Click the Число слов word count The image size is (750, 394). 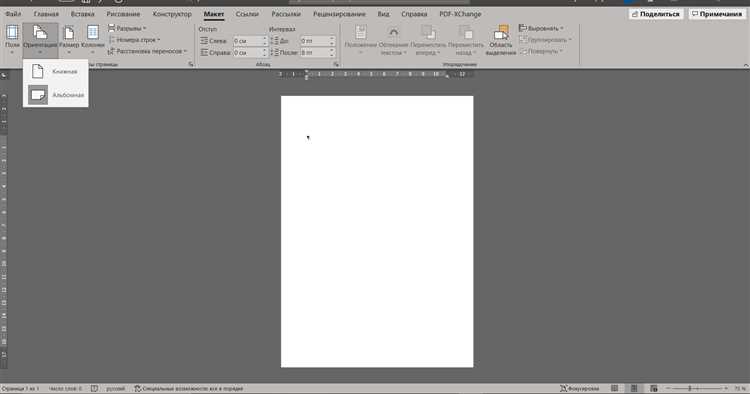coord(65,389)
